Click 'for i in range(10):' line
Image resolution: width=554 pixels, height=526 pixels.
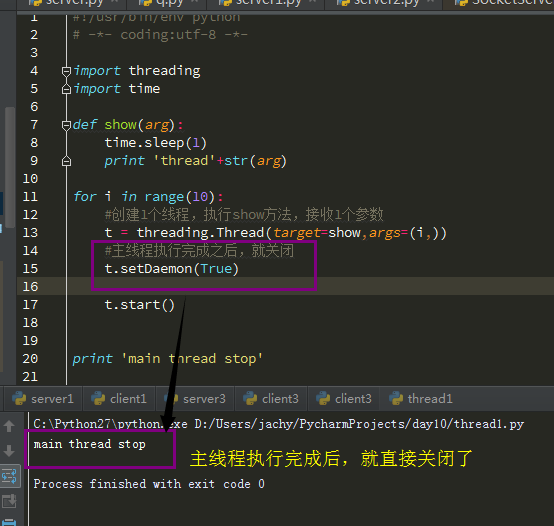tap(148, 197)
